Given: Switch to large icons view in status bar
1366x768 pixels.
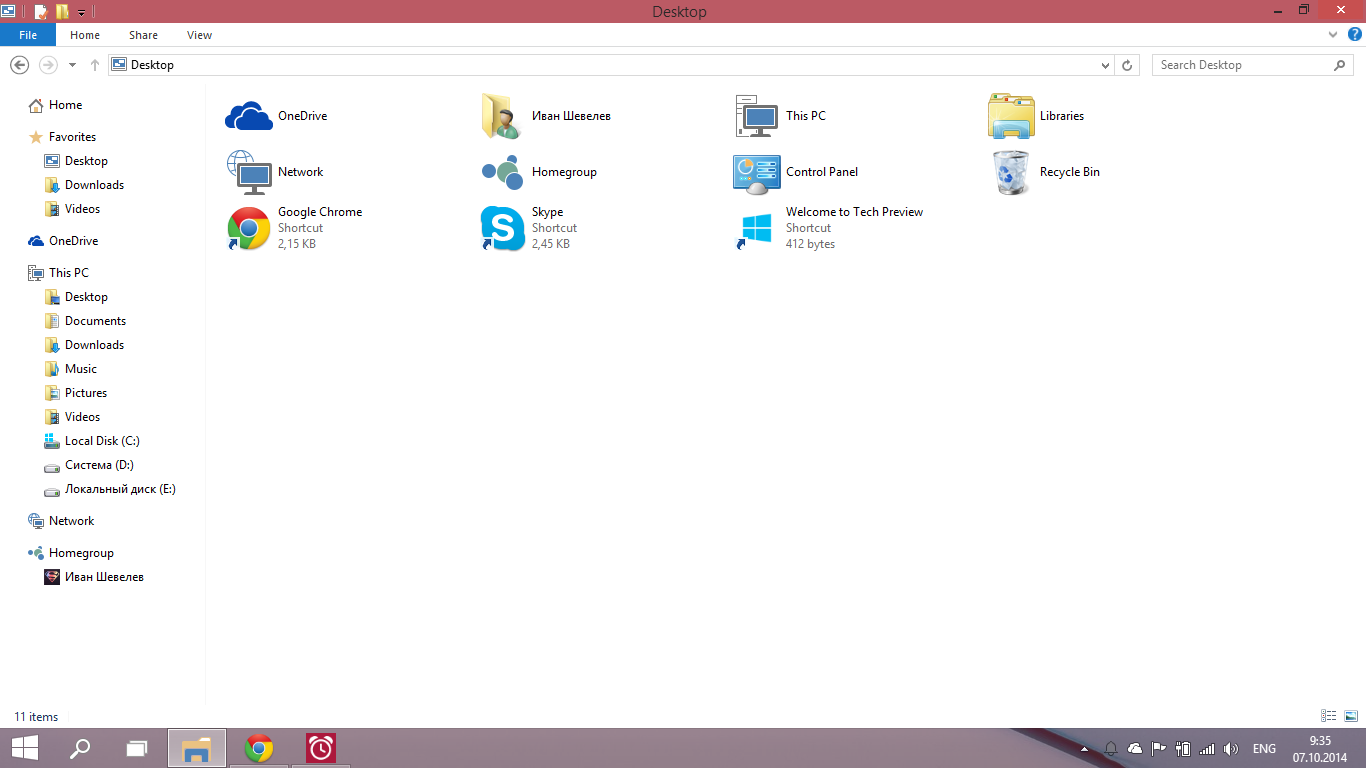Looking at the screenshot, I should click(1351, 716).
